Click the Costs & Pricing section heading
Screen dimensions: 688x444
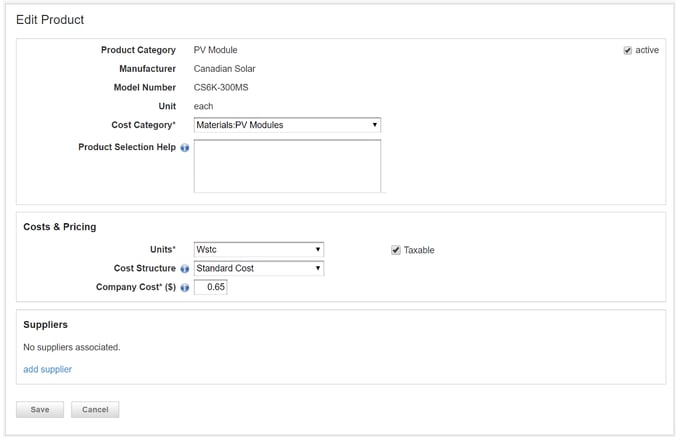[x=60, y=227]
